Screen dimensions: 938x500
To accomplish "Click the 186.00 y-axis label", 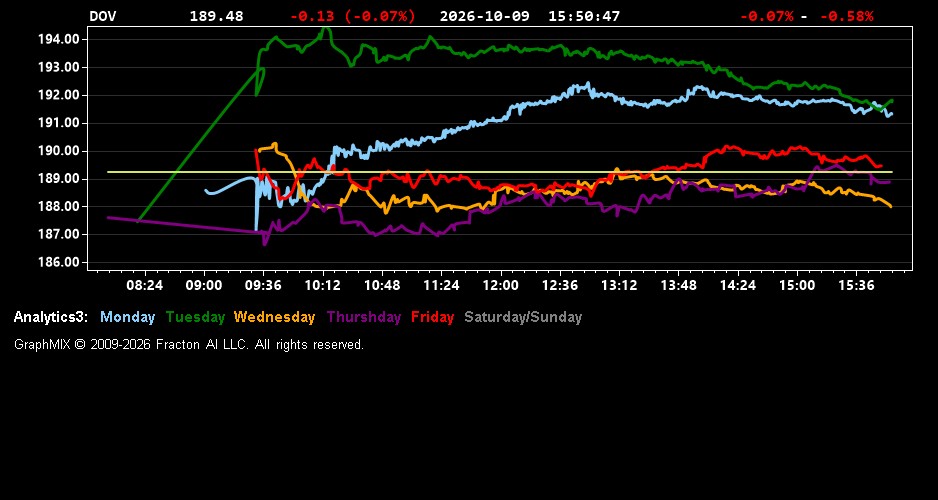I will pos(59,262).
